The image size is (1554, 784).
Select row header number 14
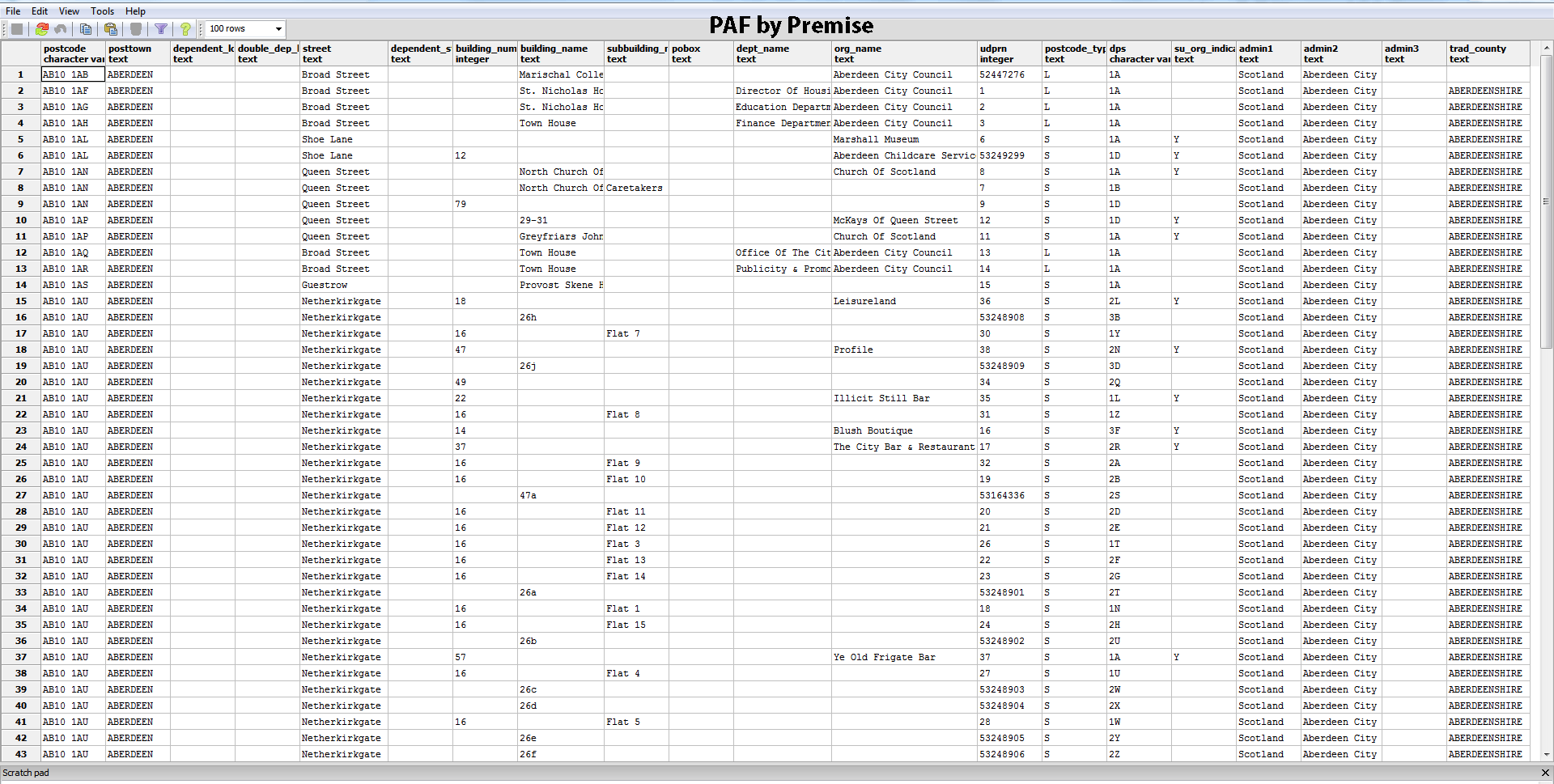[x=21, y=285]
